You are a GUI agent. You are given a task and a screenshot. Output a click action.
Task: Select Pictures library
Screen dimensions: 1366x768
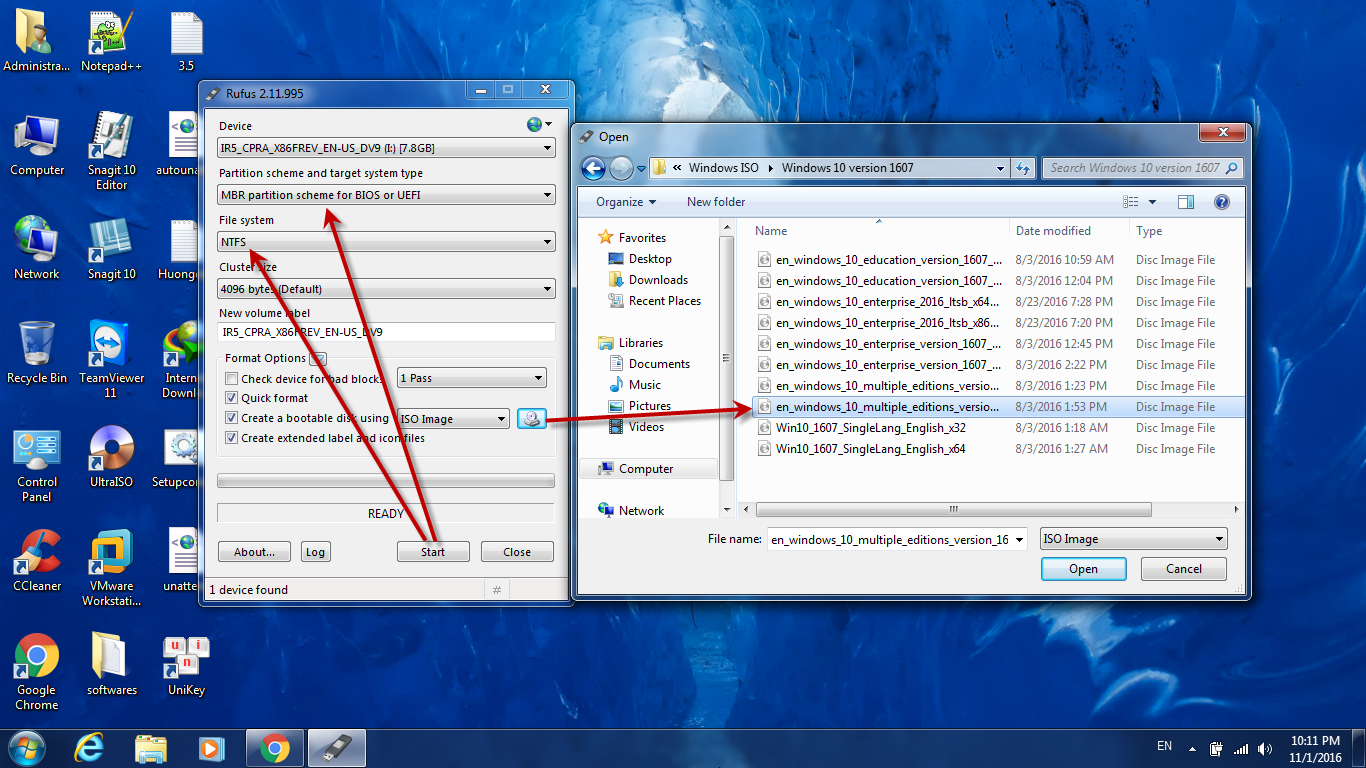point(650,406)
